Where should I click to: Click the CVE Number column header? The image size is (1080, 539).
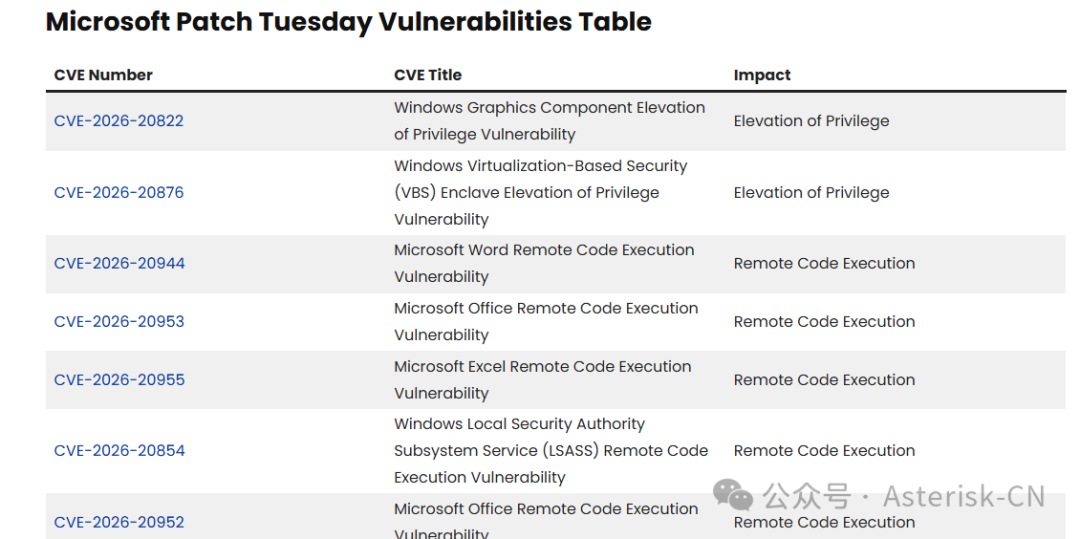103,75
